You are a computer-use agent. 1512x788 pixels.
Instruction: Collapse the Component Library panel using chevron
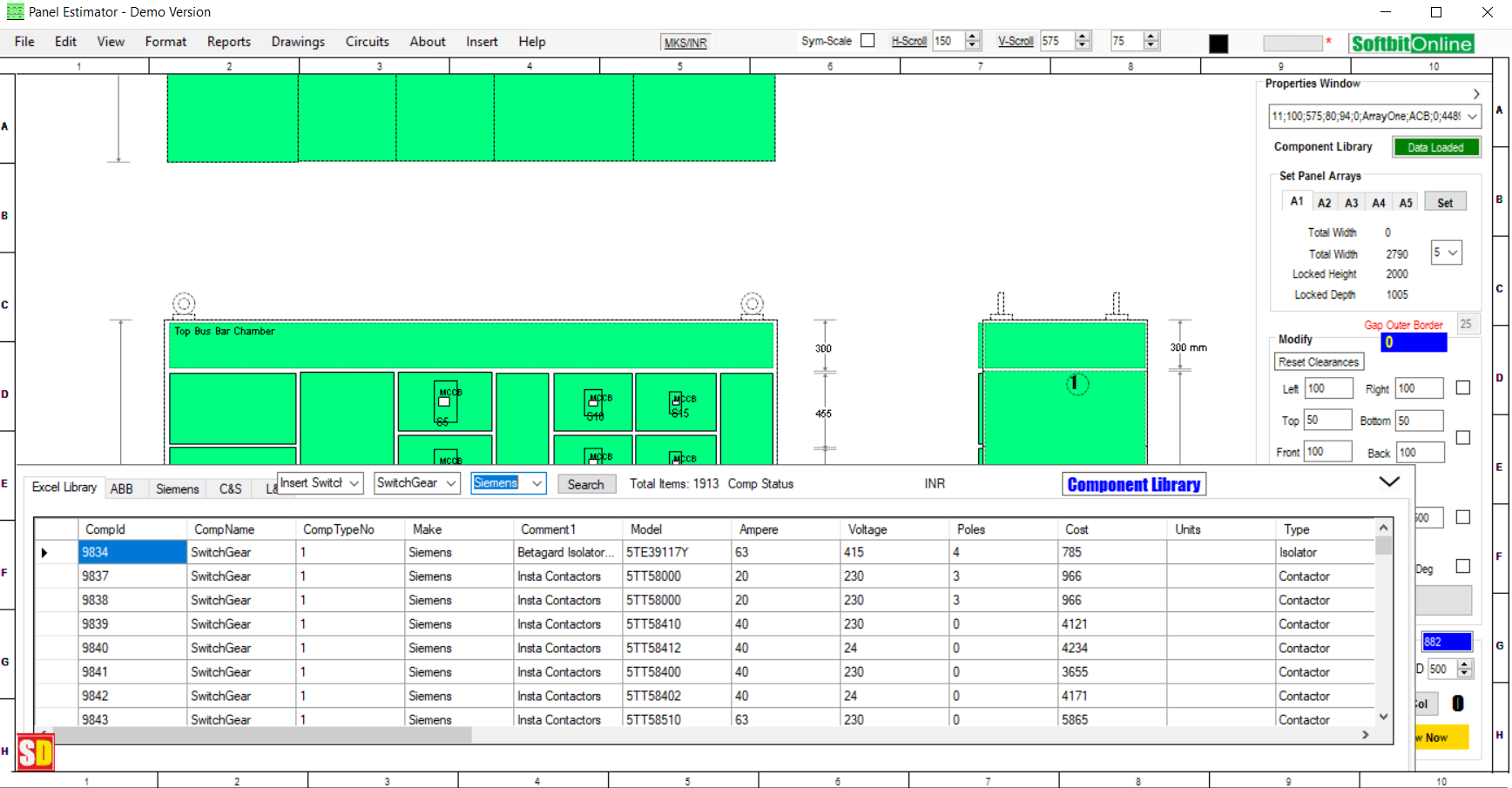point(1389,482)
